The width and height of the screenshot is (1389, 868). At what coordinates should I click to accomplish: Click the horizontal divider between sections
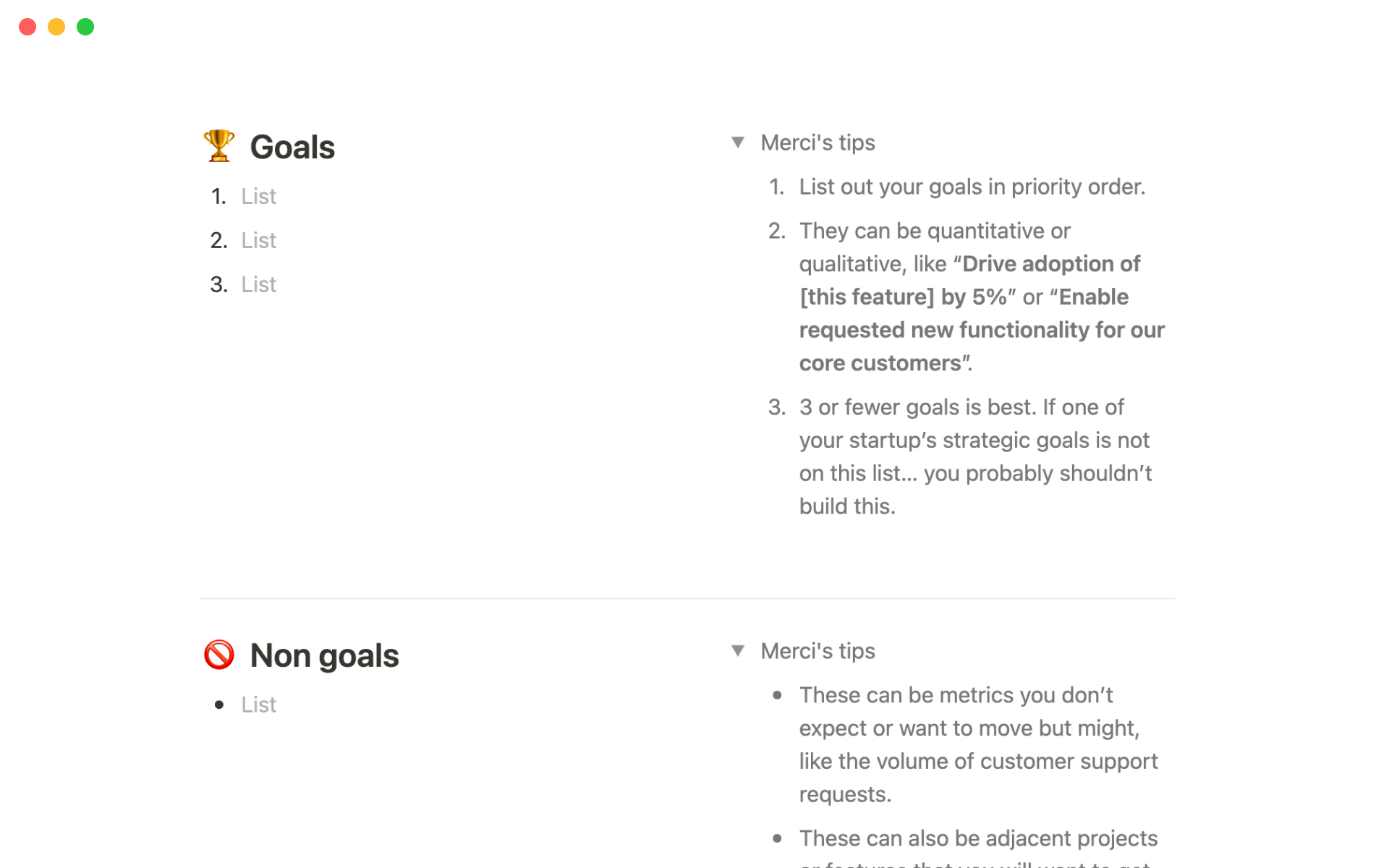pos(687,598)
